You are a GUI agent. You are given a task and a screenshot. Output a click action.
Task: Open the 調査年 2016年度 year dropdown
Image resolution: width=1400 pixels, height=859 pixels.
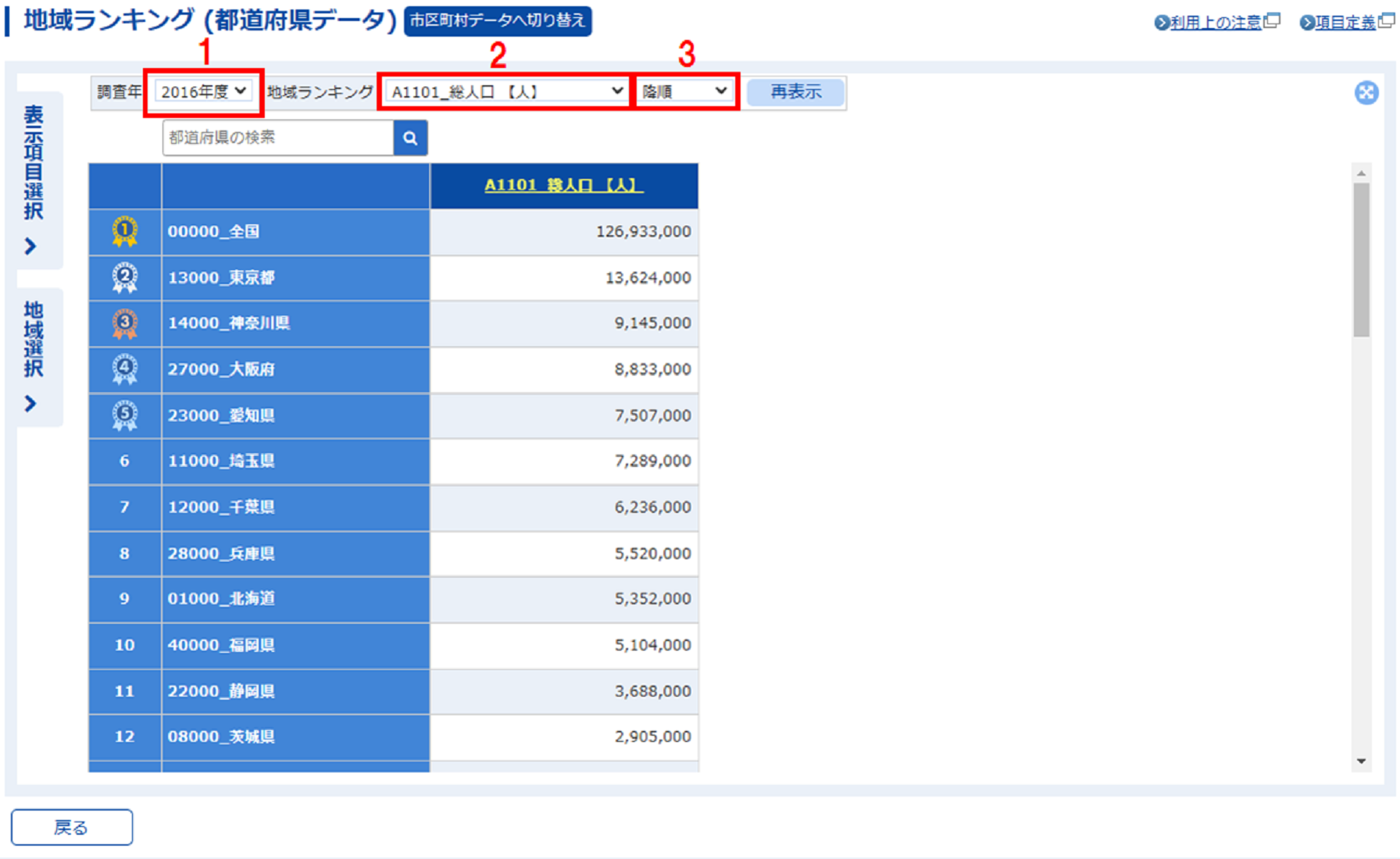203,92
